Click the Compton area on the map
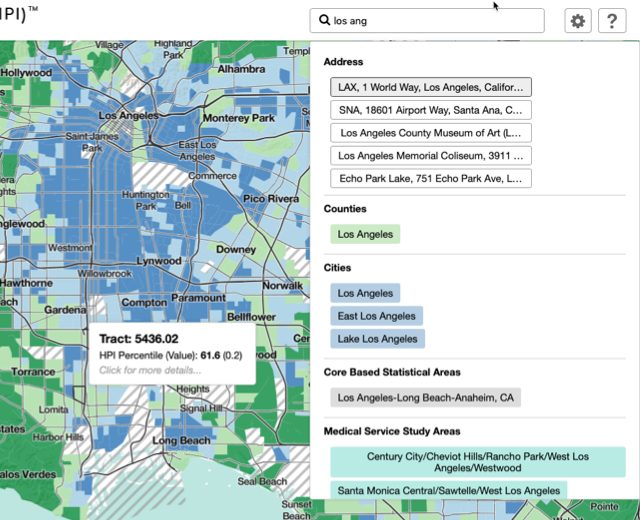Viewport: 640px width, 520px height. pos(144,302)
